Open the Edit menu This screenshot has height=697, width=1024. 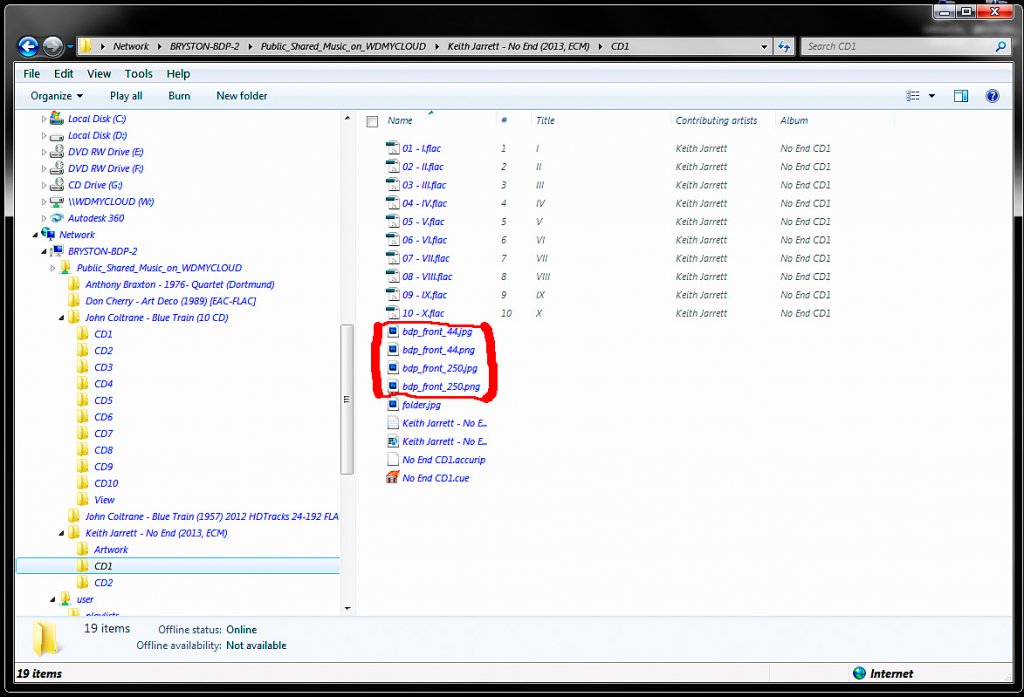pos(63,74)
